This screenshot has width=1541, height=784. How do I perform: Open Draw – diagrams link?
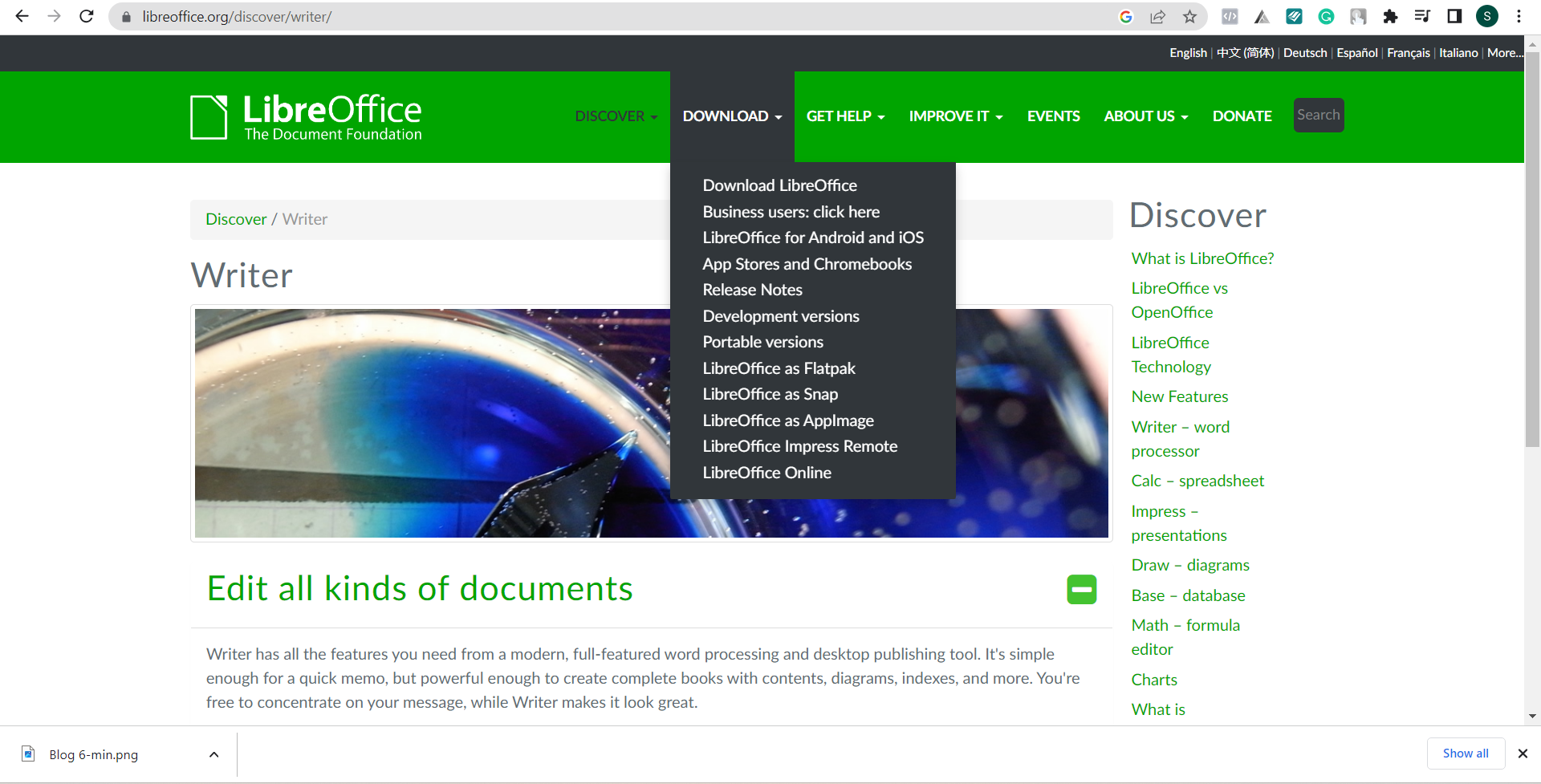click(1190, 565)
